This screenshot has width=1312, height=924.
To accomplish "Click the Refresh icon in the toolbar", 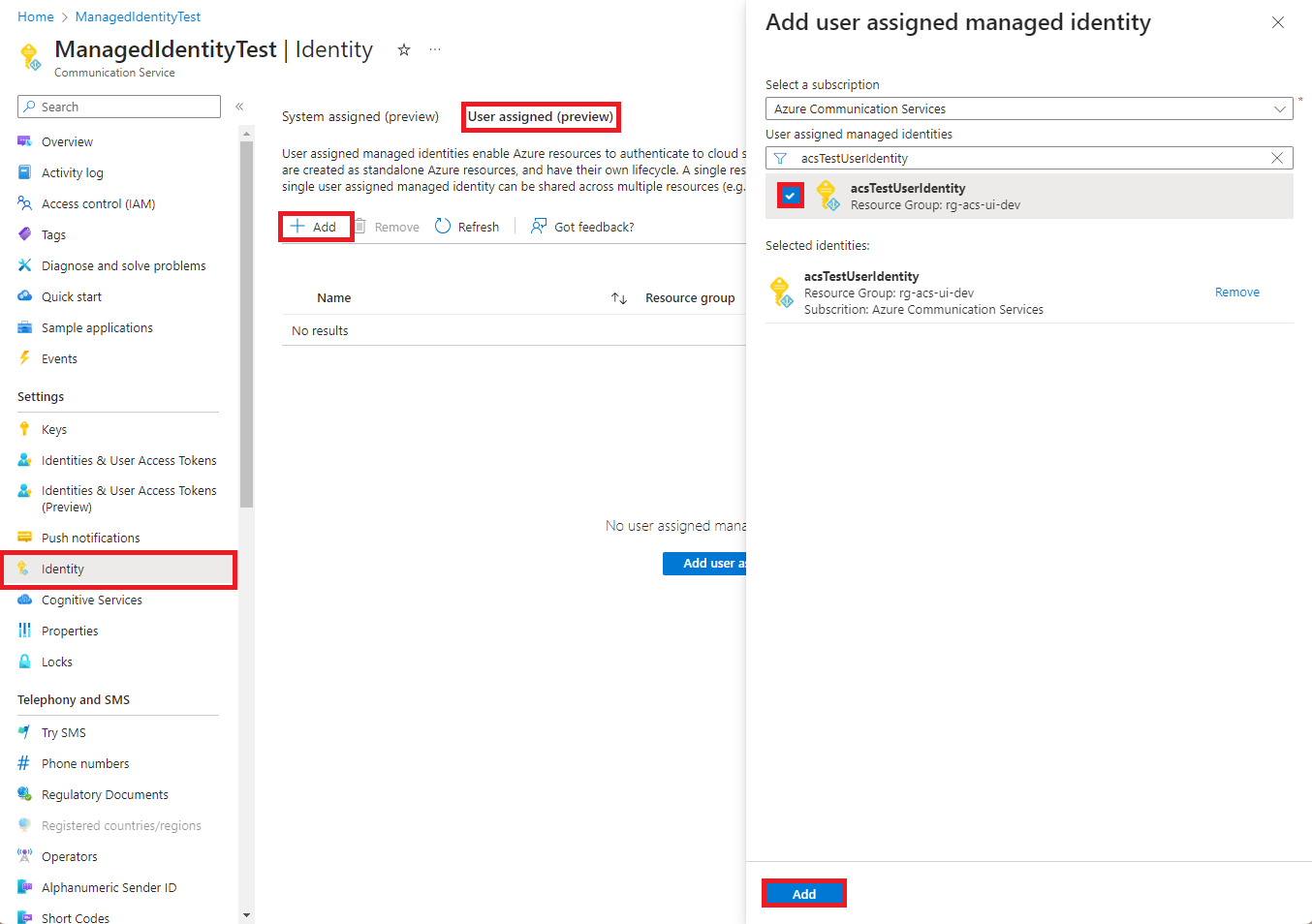I will point(443,226).
